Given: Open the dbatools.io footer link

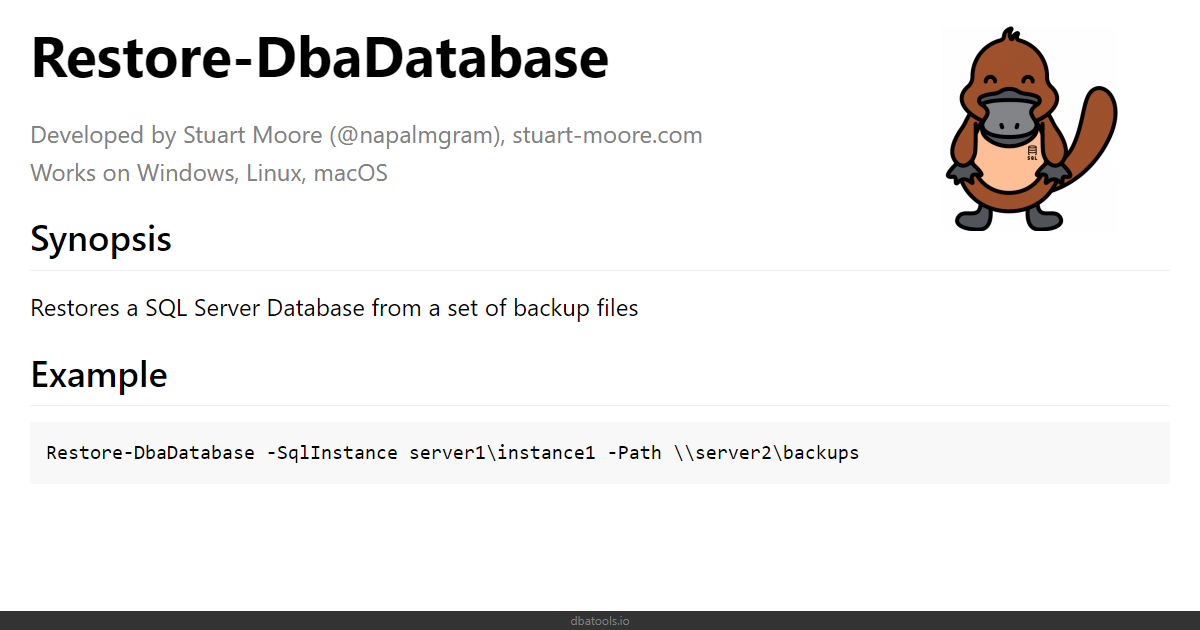Looking at the screenshot, I should (600, 621).
